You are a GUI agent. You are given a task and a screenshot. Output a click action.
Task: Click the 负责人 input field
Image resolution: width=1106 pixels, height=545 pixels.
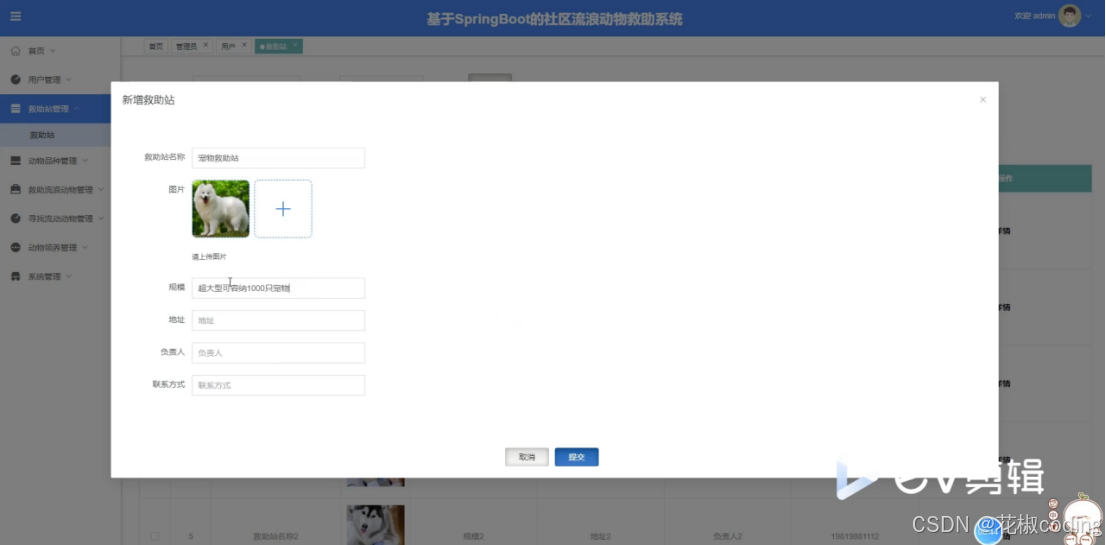tap(278, 353)
